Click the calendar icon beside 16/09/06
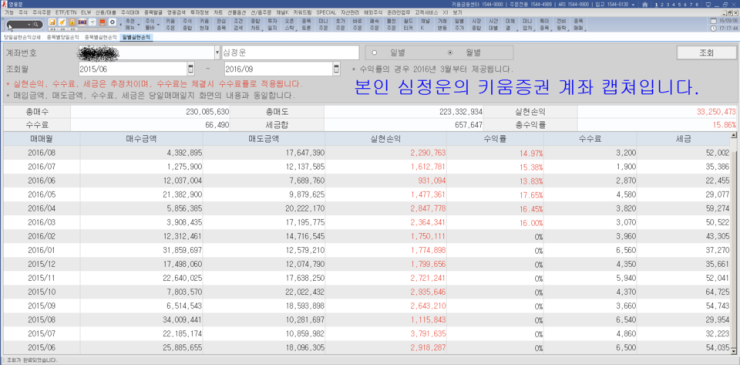 pos(713,21)
